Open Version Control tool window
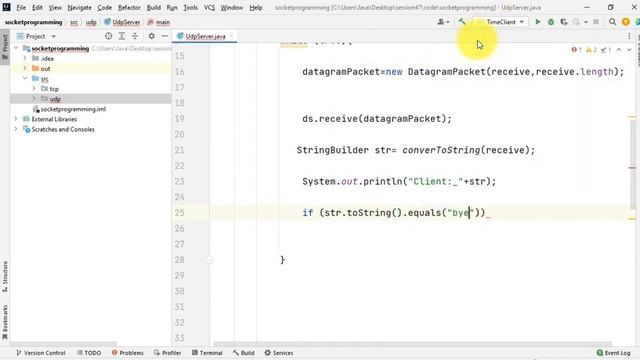The height and width of the screenshot is (360, 640). tap(41, 353)
